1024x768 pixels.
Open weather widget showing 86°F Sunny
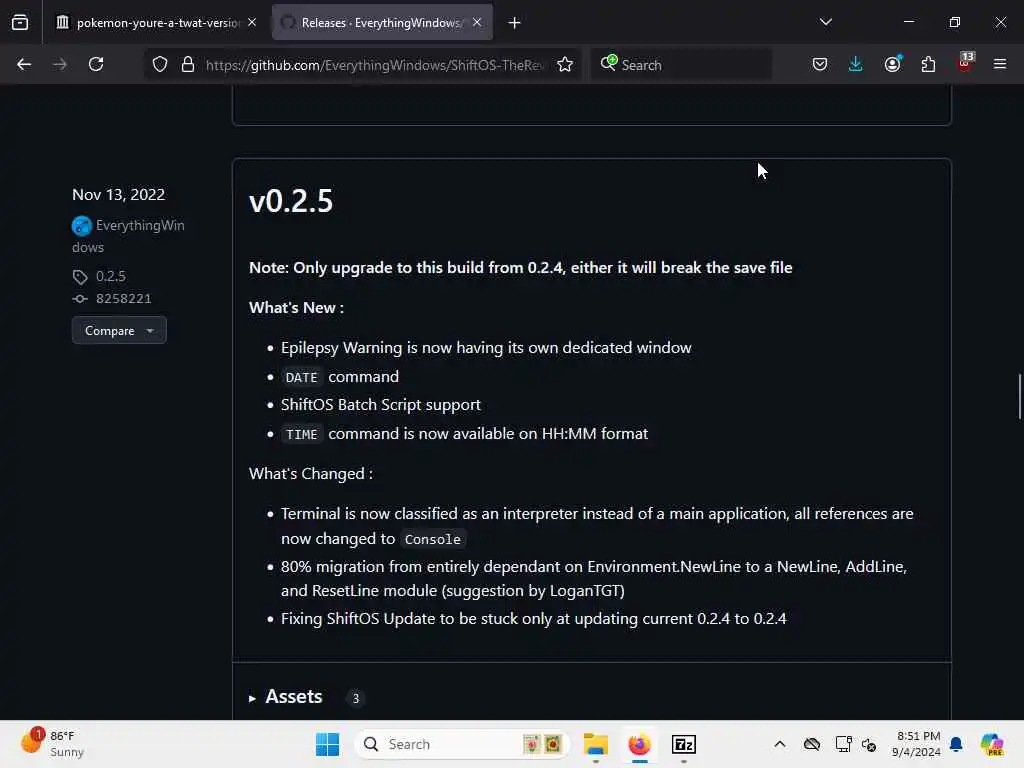click(54, 744)
